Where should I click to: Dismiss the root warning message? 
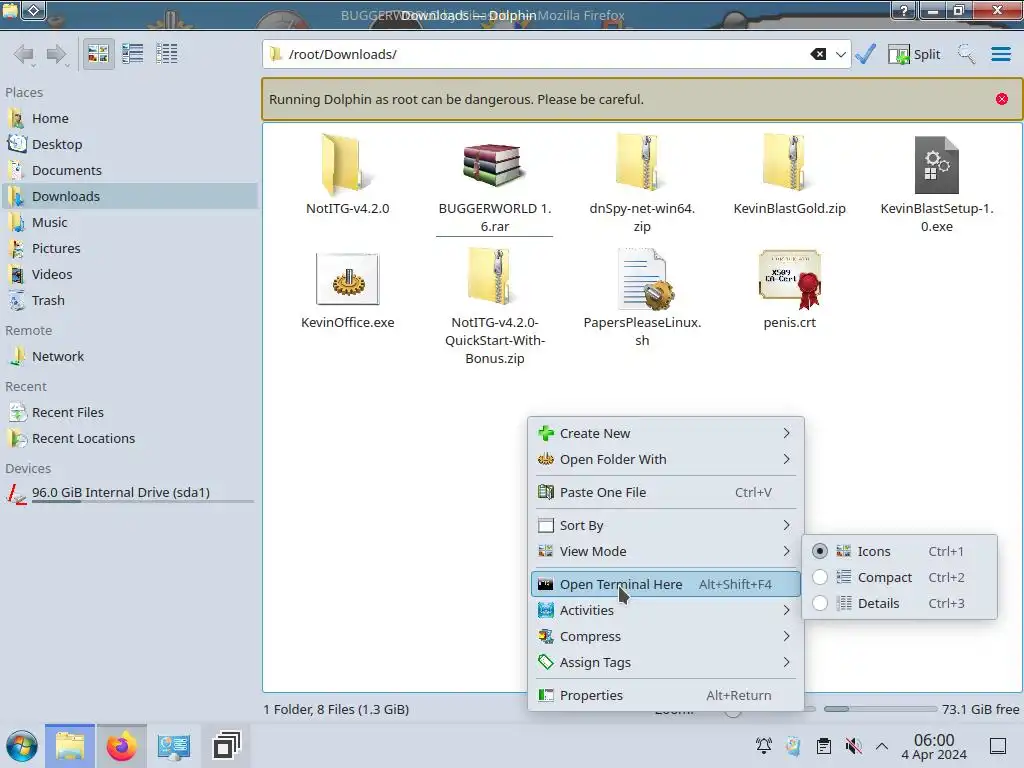(x=1002, y=99)
